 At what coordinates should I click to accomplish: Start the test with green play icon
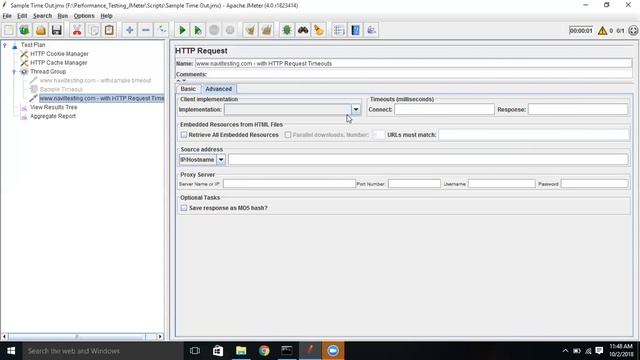pos(182,30)
